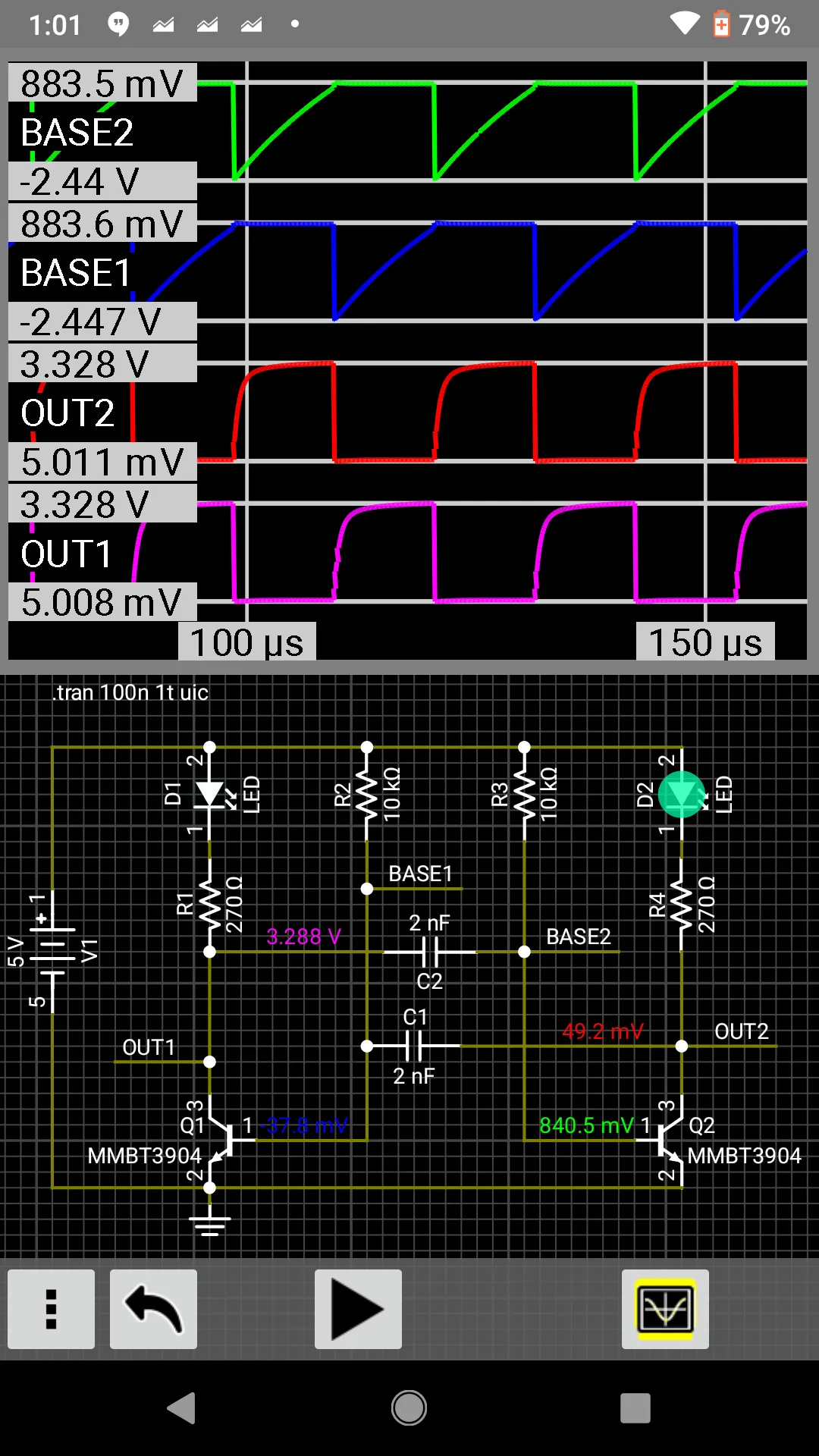Tap Android home navigation button
819x1456 pixels.
coord(409,1408)
